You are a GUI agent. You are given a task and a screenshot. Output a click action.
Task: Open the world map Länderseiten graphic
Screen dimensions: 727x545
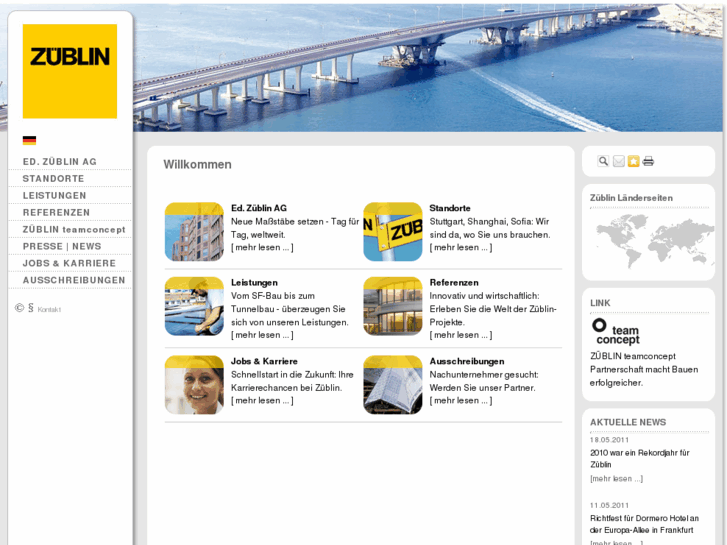click(654, 242)
